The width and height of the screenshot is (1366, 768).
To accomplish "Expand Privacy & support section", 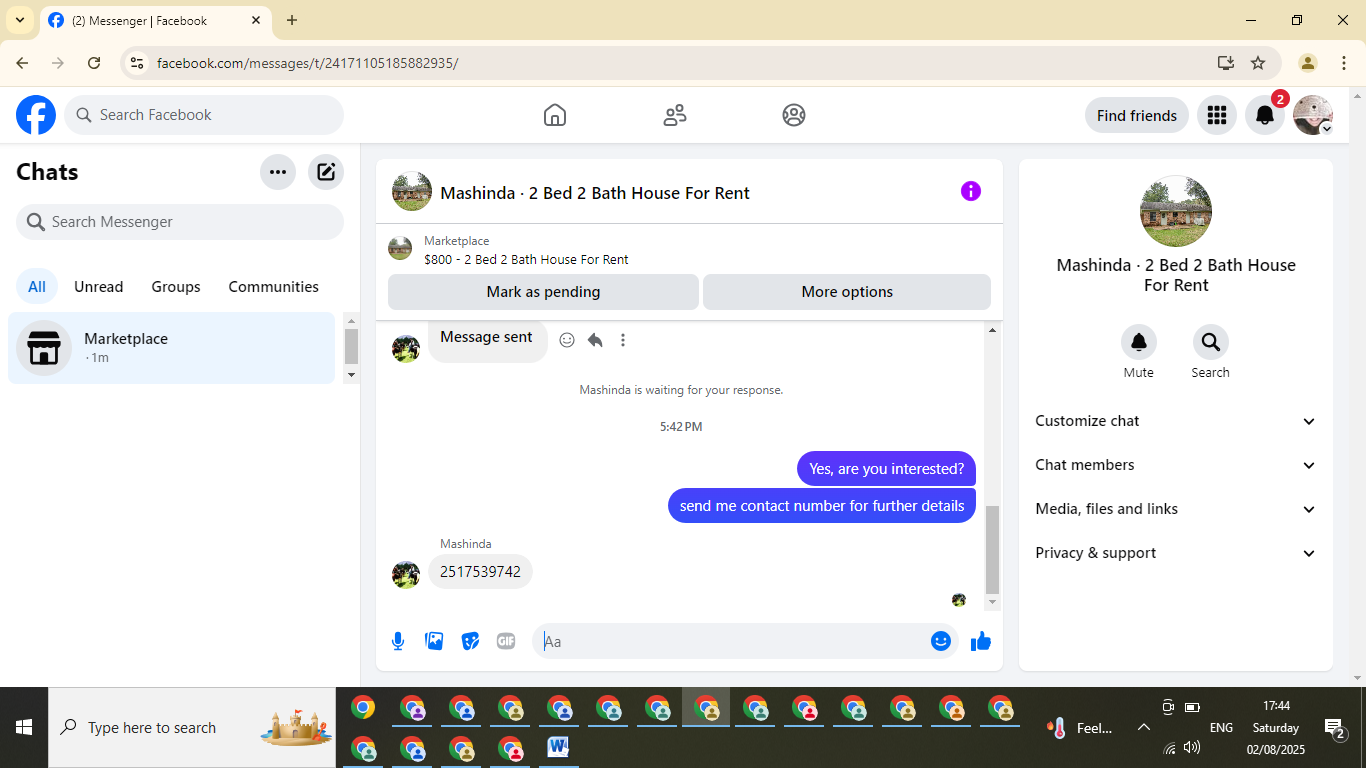I will (1176, 553).
